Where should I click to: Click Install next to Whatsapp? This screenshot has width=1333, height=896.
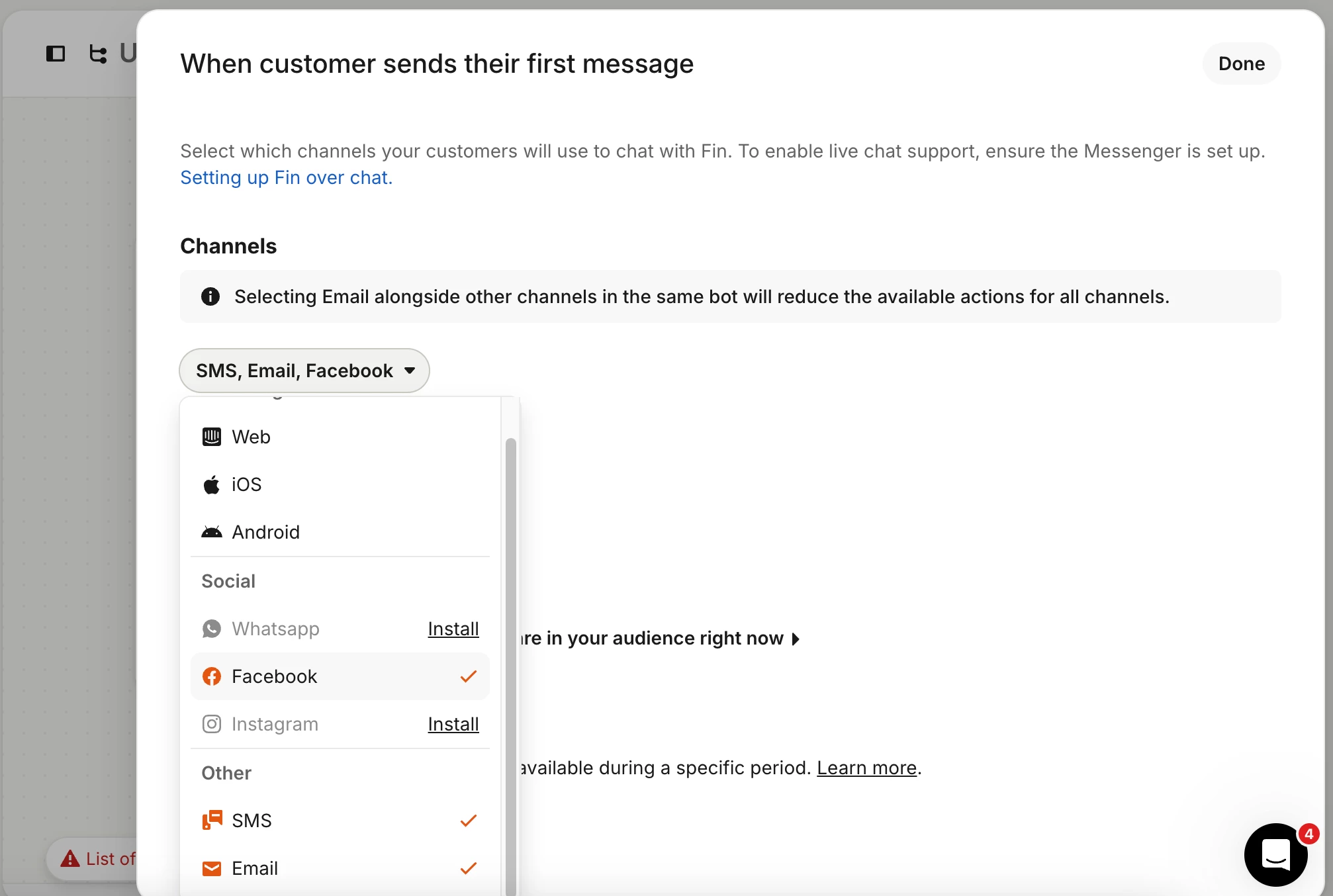click(x=453, y=629)
